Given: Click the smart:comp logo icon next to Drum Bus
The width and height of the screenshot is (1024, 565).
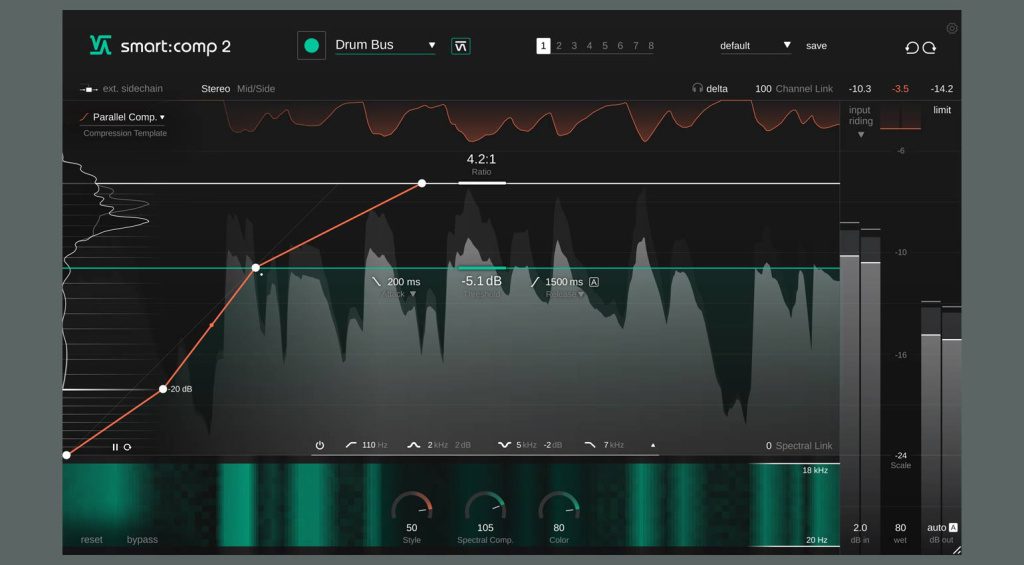Looking at the screenshot, I should [460, 46].
